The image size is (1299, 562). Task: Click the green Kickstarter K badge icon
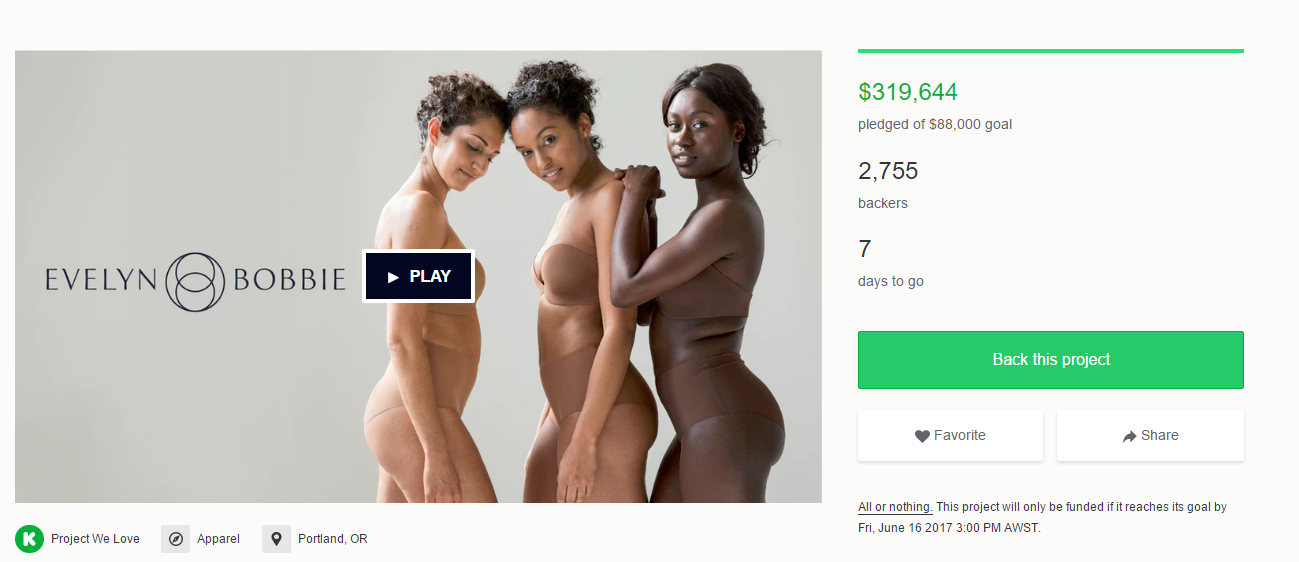[x=29, y=539]
